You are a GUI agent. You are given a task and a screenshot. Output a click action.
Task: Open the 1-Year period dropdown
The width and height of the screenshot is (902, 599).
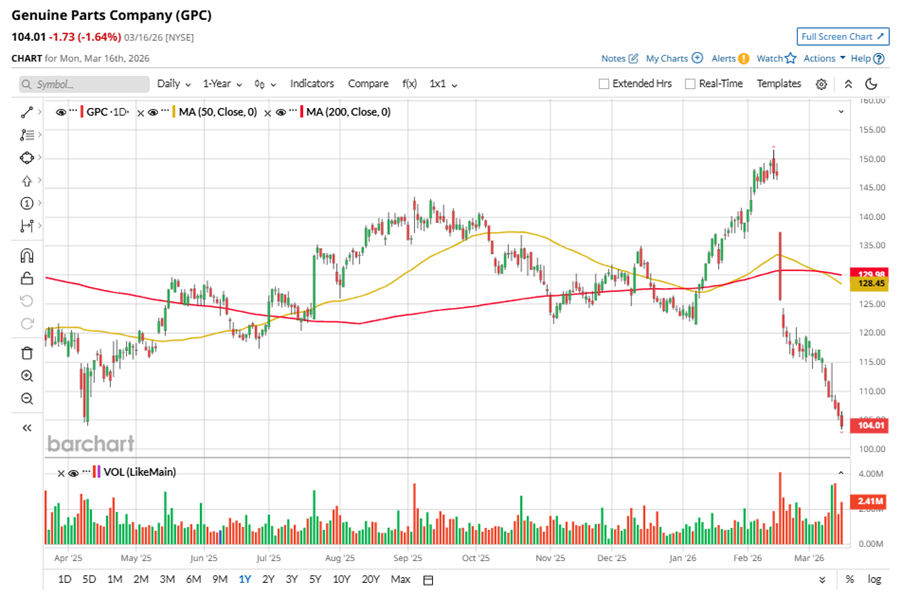[x=222, y=84]
